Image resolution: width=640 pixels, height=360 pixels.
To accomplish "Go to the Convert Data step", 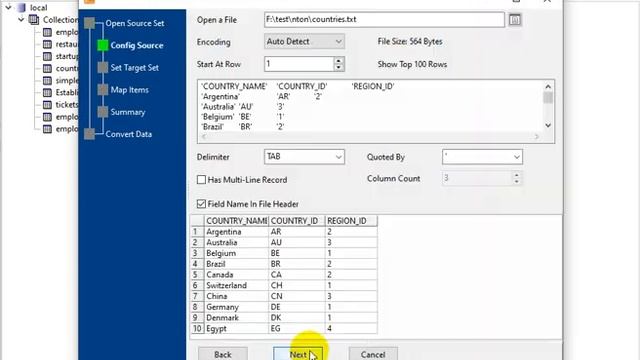I will point(129,134).
